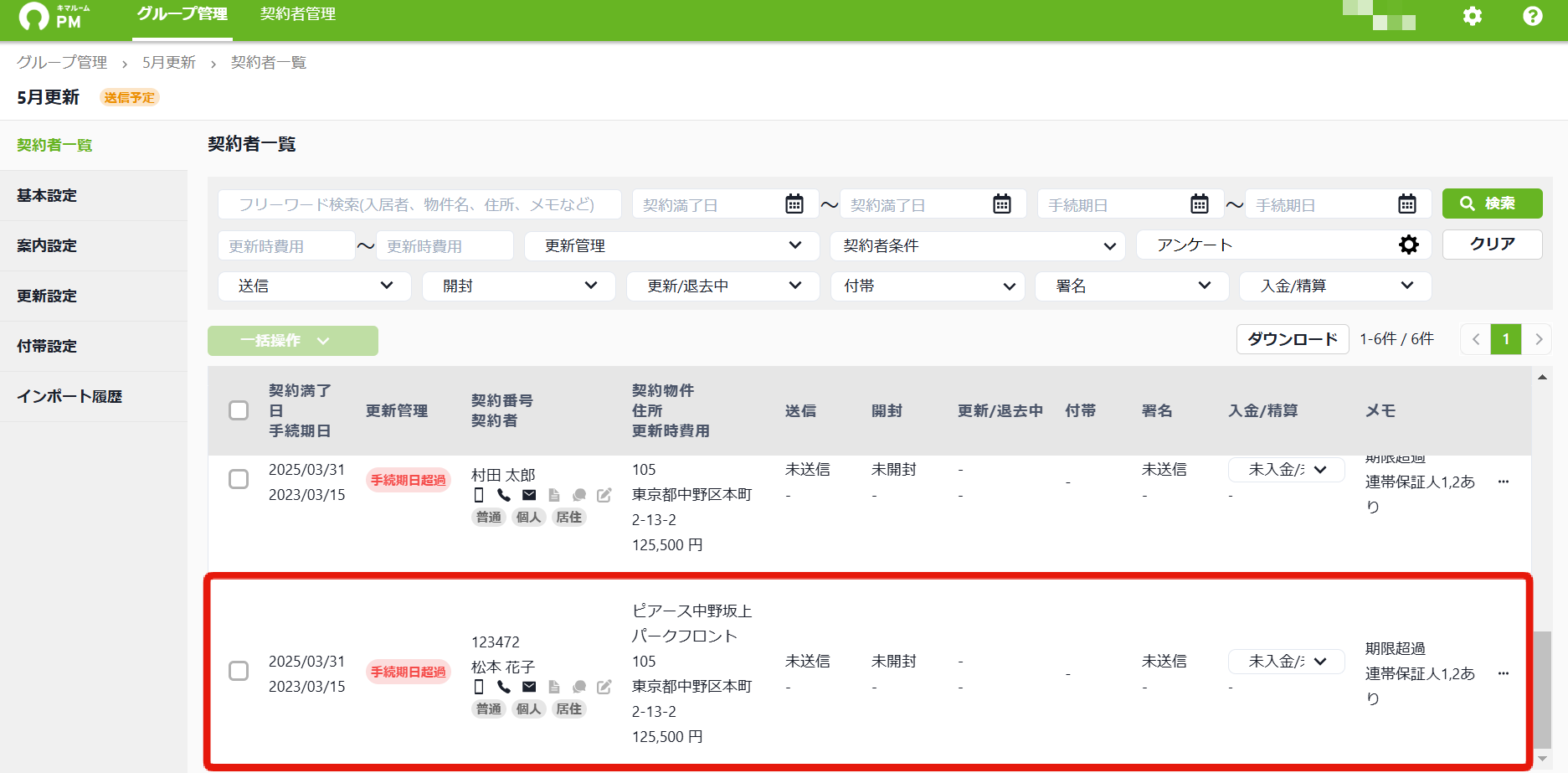Click phone icon for 松本 花子
Screen dimensions: 1568x773
coord(503,687)
